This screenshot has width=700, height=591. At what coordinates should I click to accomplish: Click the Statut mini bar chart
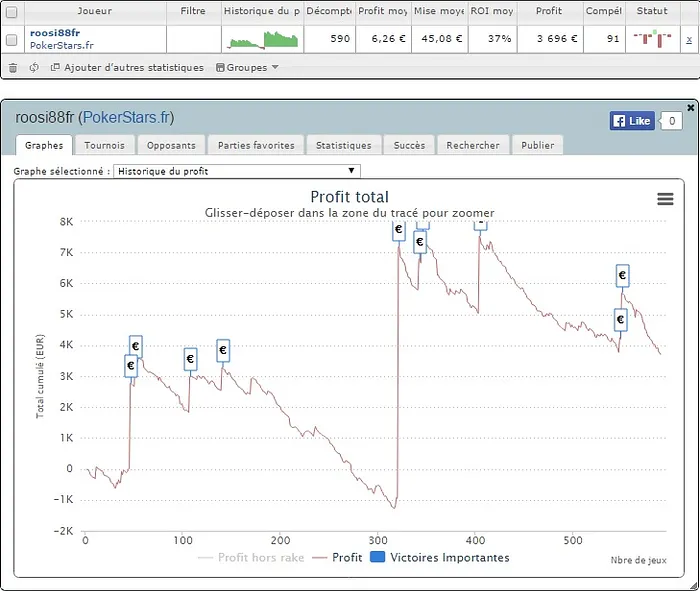pyautogui.click(x=653, y=38)
